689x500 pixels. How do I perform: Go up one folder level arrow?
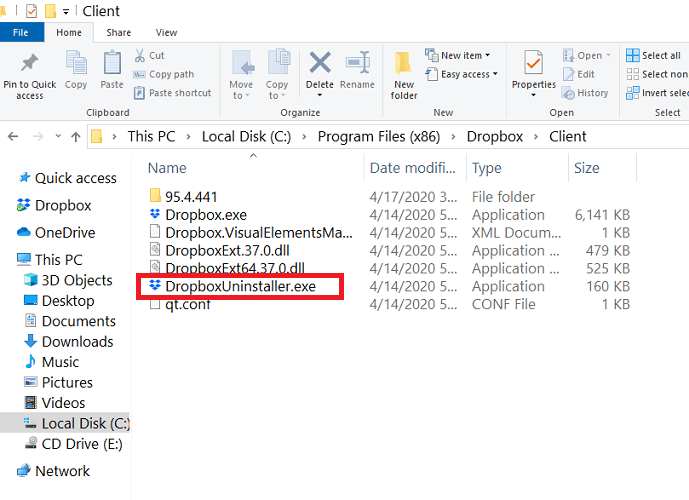coord(76,137)
